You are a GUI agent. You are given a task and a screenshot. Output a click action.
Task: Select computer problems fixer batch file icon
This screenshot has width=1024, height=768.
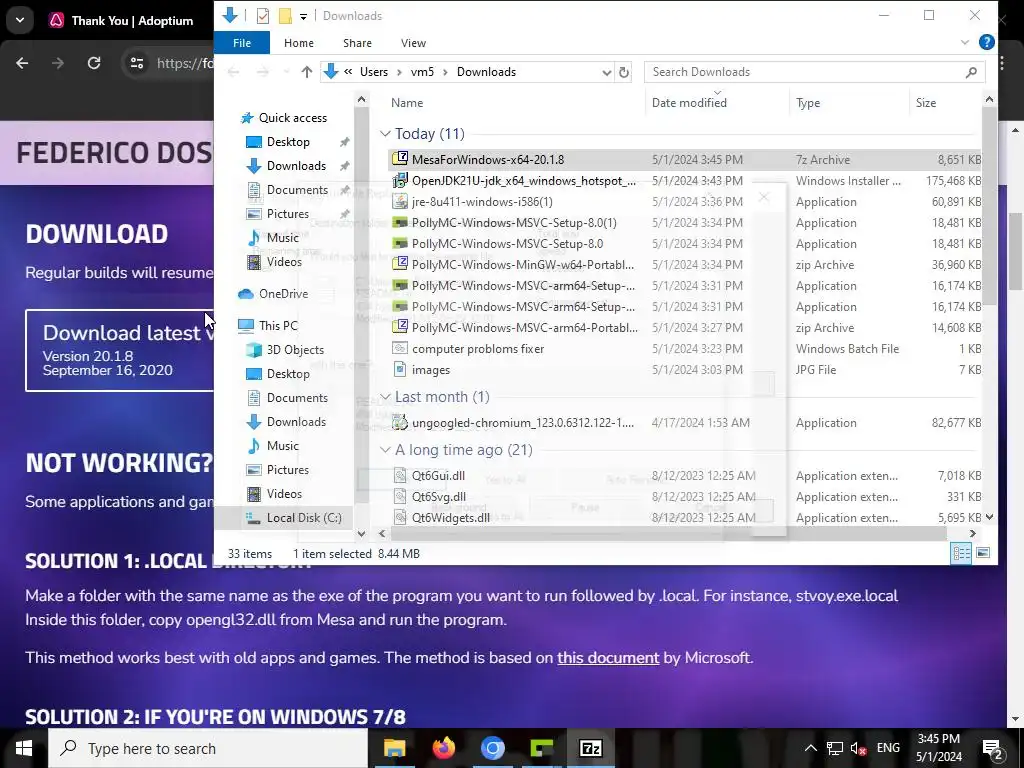[400, 348]
